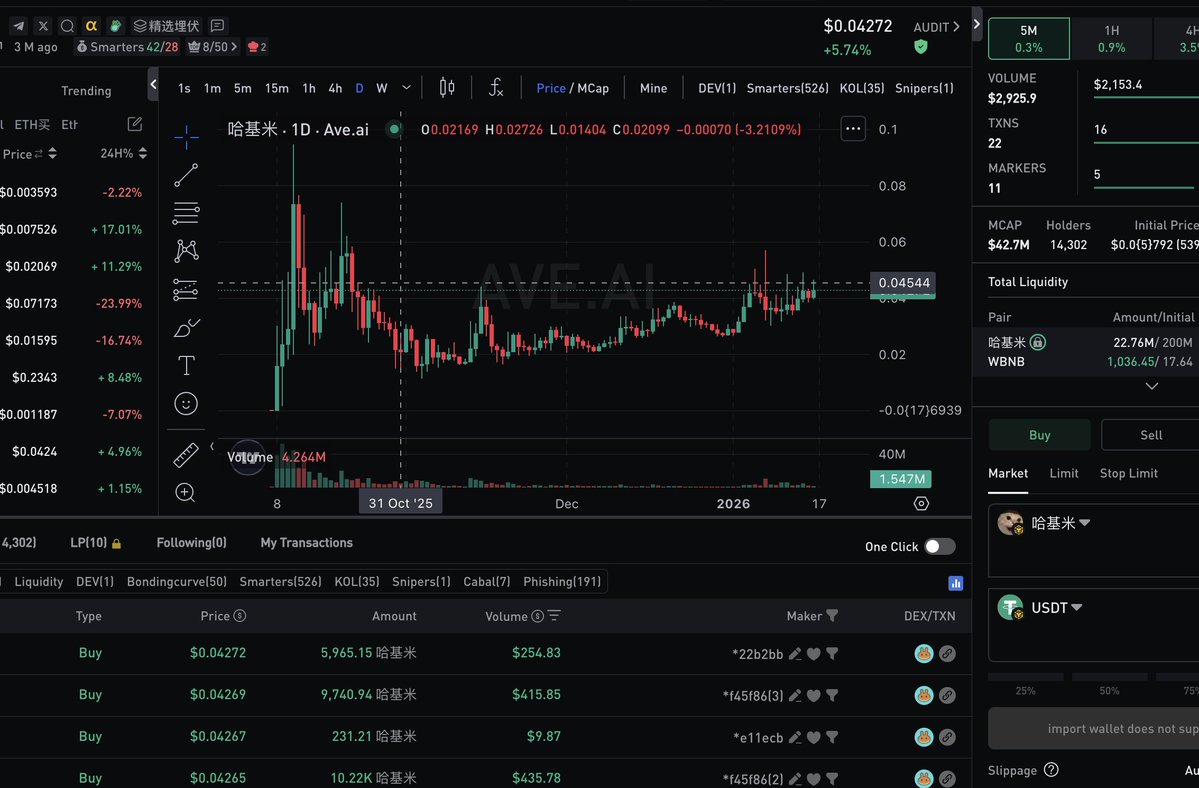Click the Buy button
Screen dimensions: 1199x788
pos(1039,435)
